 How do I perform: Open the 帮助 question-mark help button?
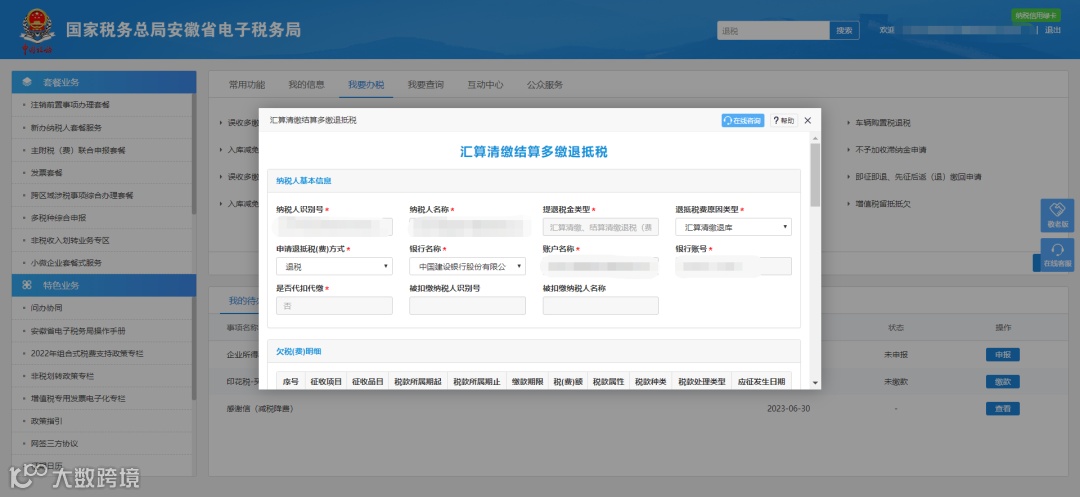784,120
